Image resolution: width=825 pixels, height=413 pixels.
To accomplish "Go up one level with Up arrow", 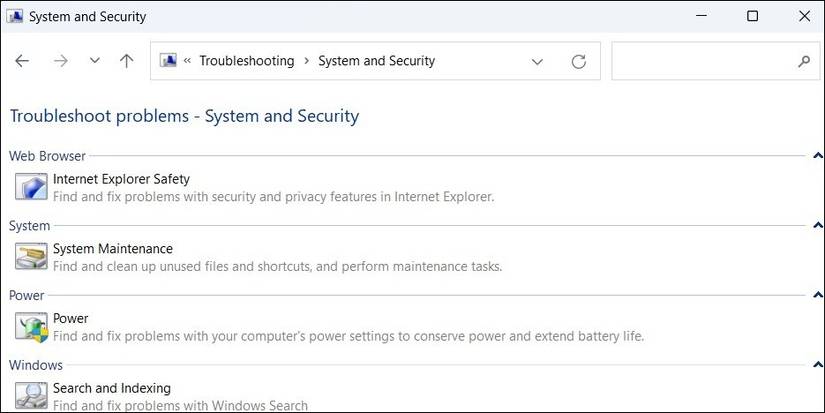I will 126,61.
